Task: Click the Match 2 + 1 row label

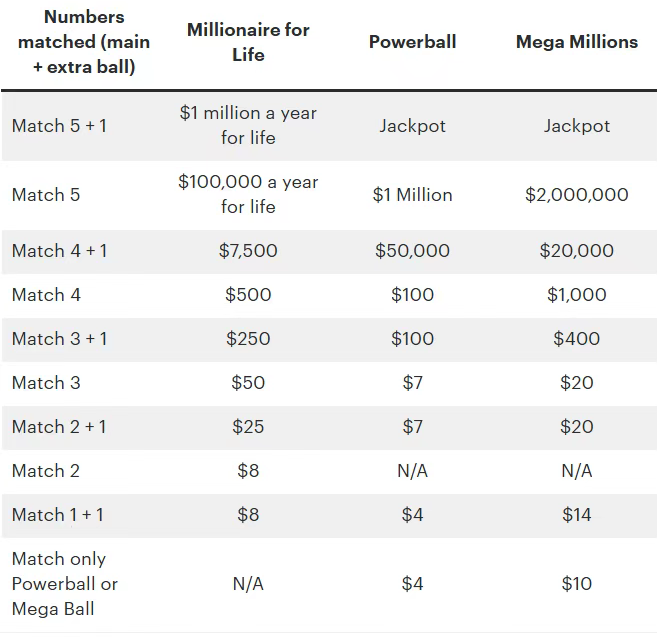Action: [x=59, y=427]
